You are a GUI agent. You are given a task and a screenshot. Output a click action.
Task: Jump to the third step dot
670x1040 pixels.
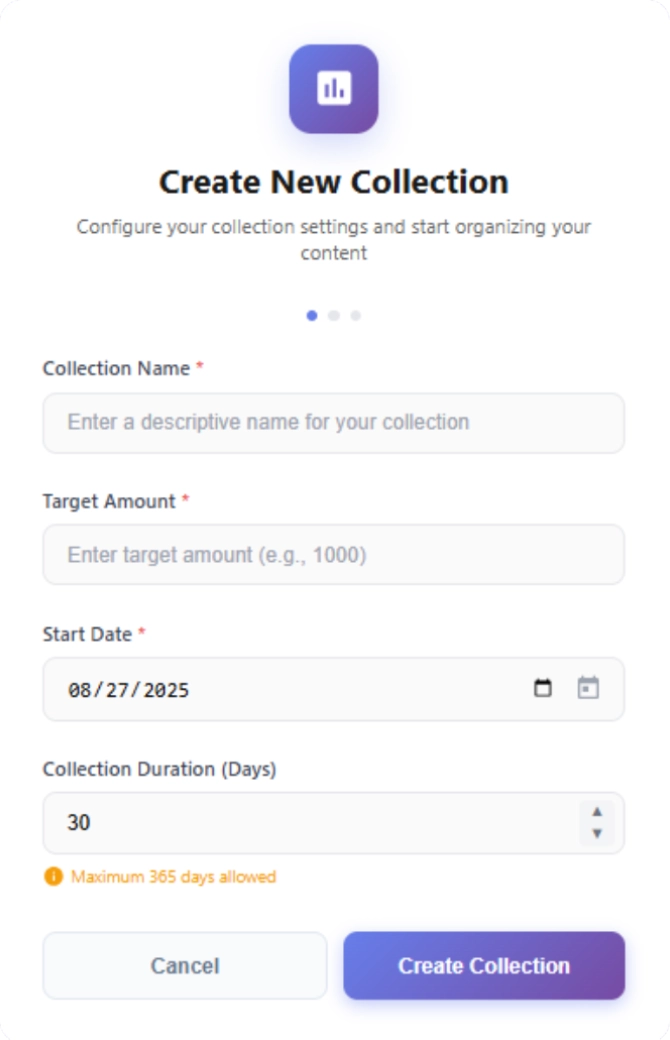[356, 315]
